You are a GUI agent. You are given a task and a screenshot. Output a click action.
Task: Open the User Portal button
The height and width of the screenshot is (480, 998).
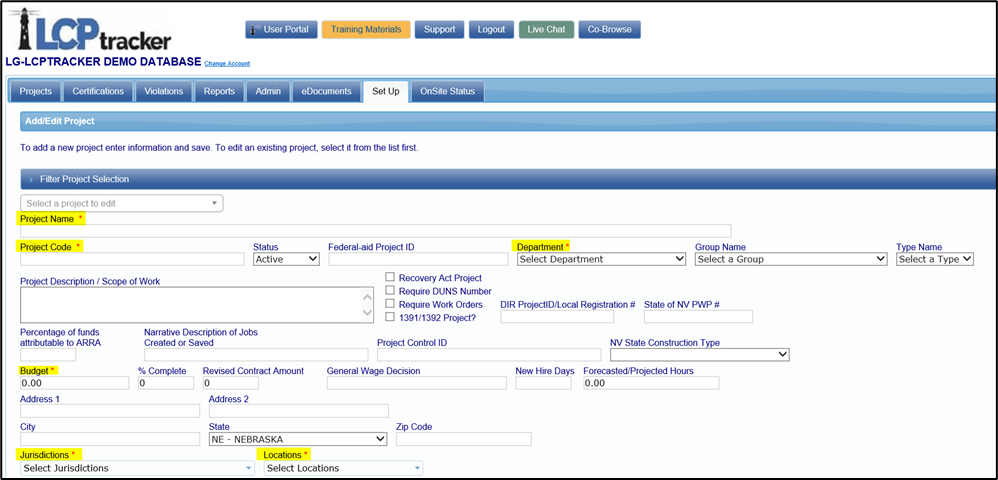(281, 29)
